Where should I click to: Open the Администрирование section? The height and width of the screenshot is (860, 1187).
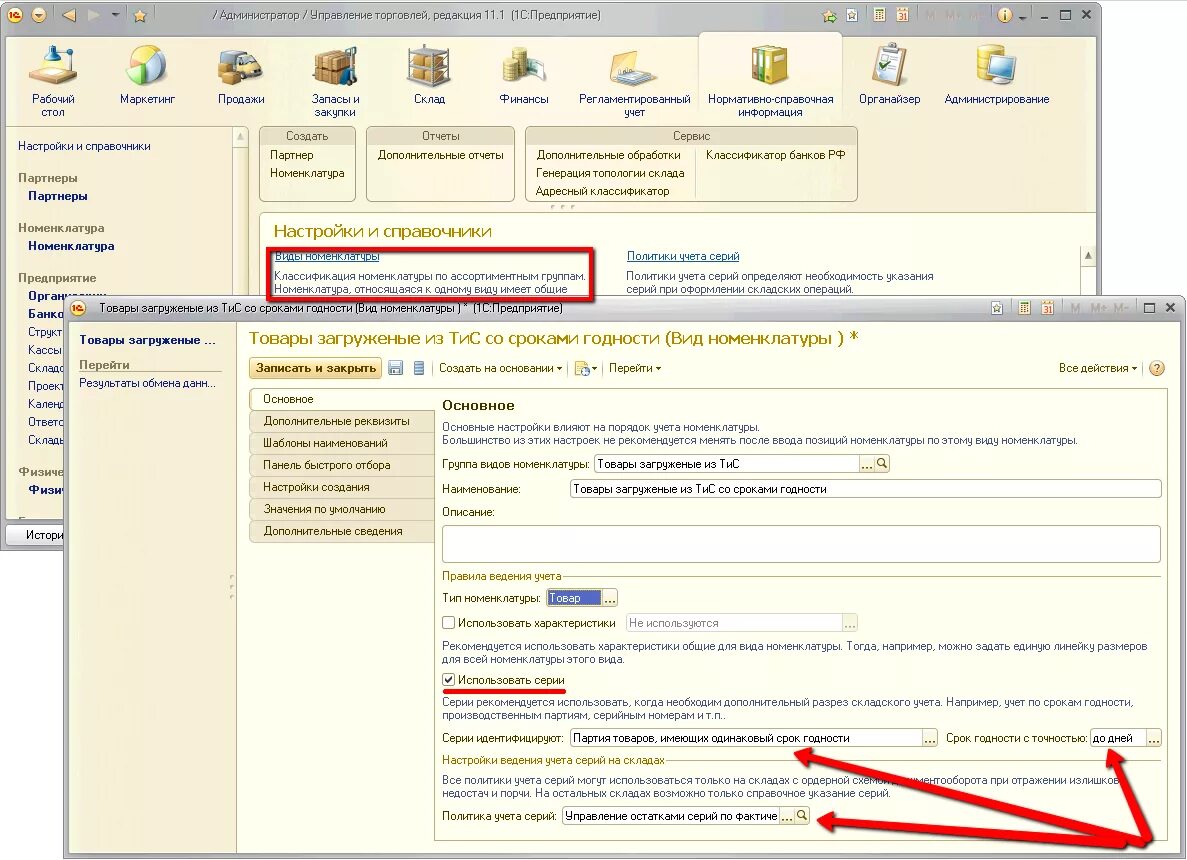996,74
